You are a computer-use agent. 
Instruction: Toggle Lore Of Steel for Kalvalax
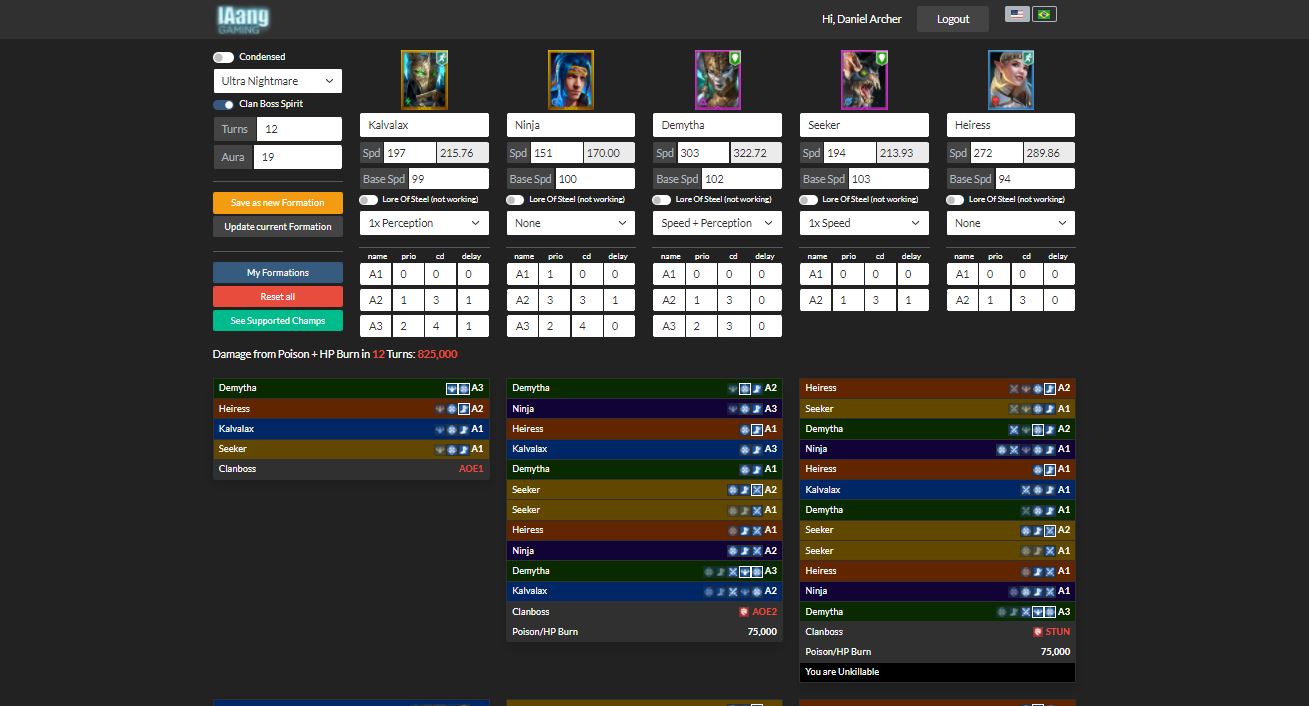click(x=368, y=200)
